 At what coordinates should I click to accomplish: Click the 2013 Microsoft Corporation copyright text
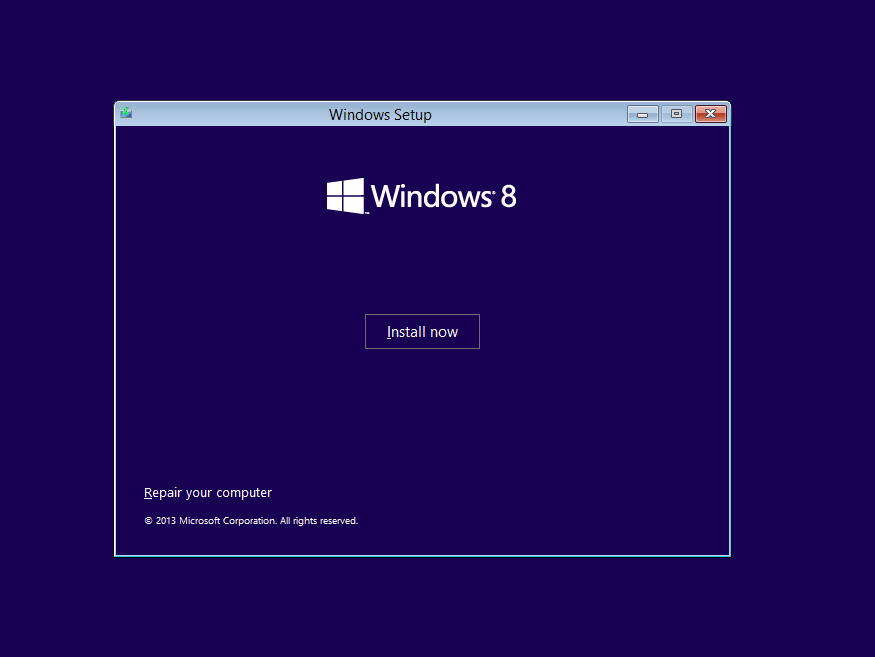click(x=251, y=521)
